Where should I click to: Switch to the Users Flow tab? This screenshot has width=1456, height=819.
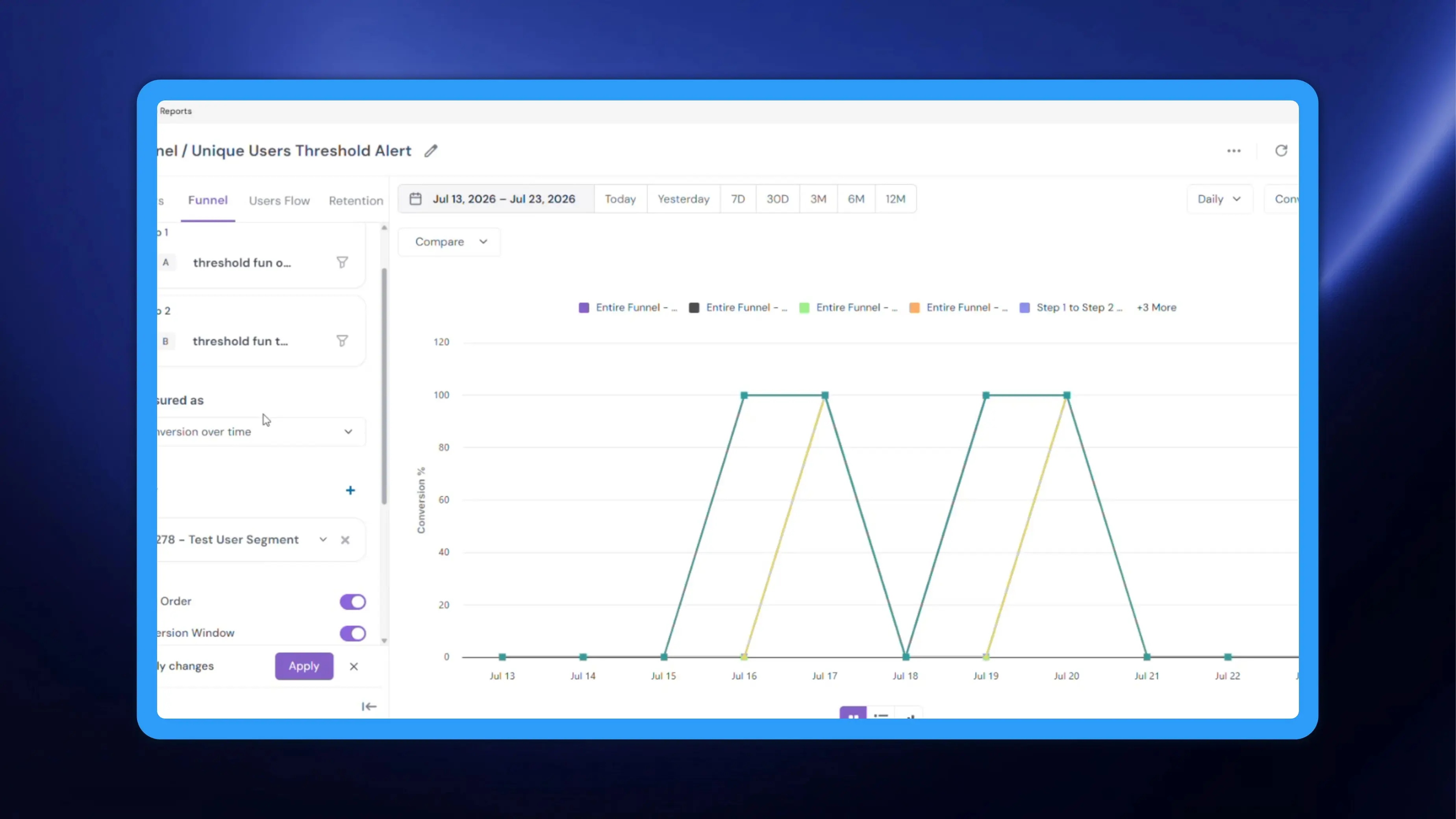279,201
